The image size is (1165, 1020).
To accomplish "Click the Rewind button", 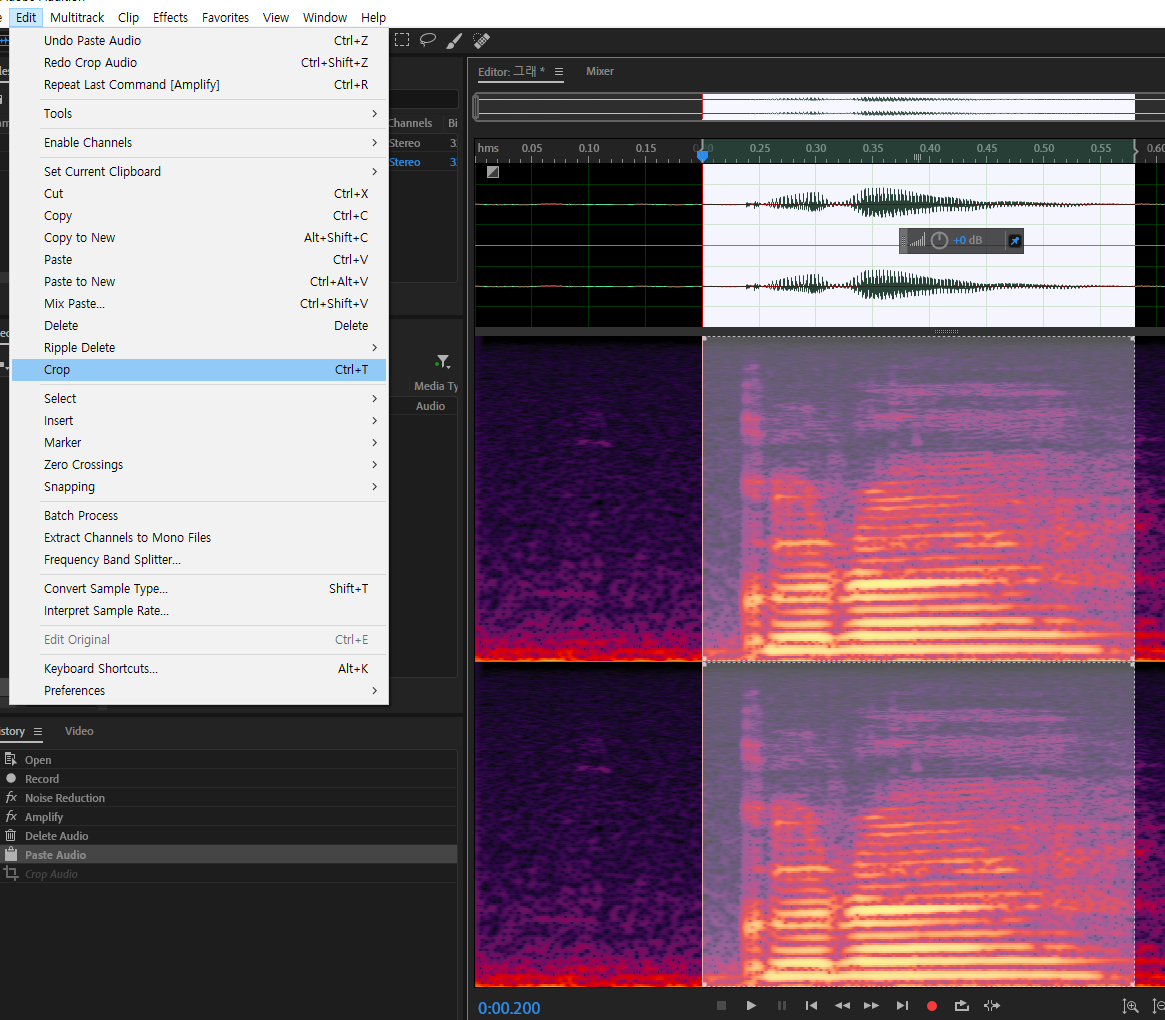I will [842, 1006].
